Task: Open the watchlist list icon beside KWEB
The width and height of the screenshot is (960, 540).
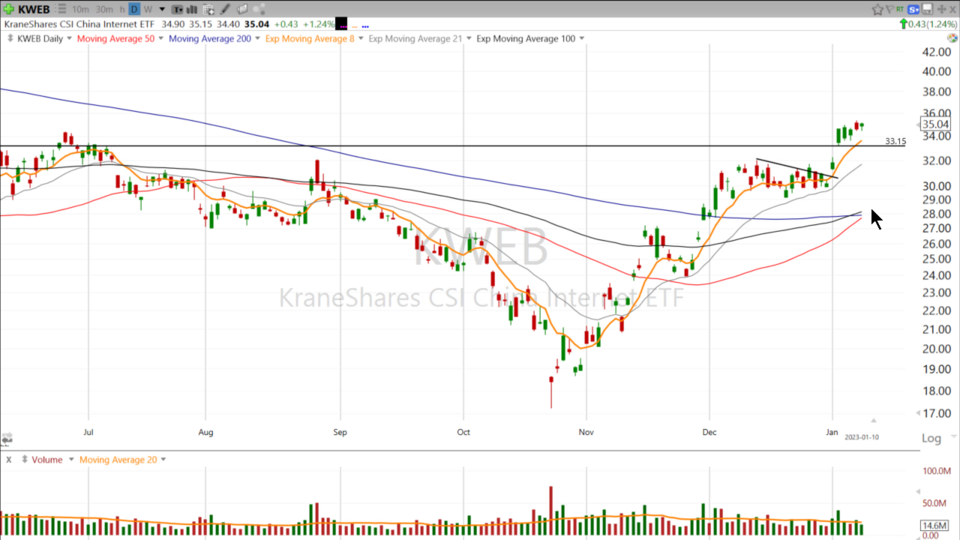Action: pos(62,9)
